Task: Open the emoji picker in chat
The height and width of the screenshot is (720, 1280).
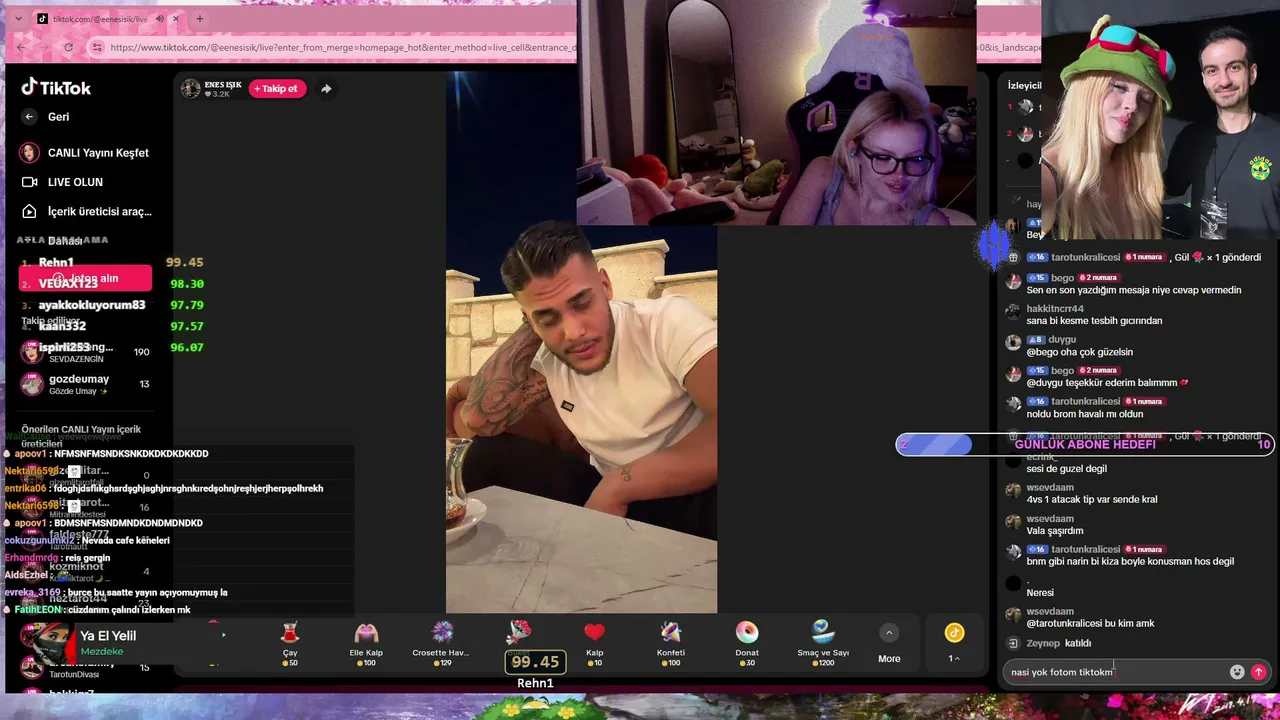Action: tap(1237, 672)
